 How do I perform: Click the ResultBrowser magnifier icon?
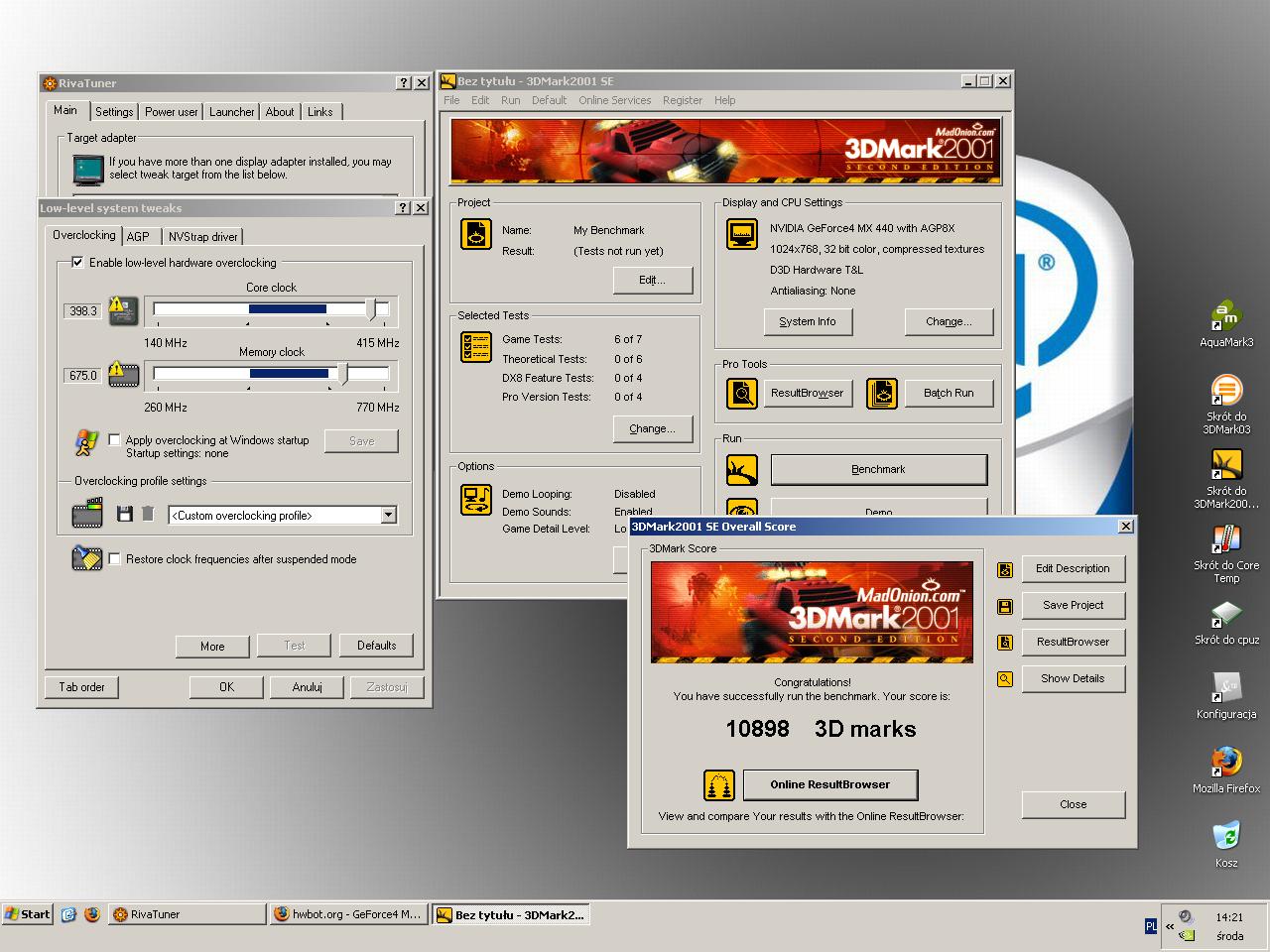point(742,394)
